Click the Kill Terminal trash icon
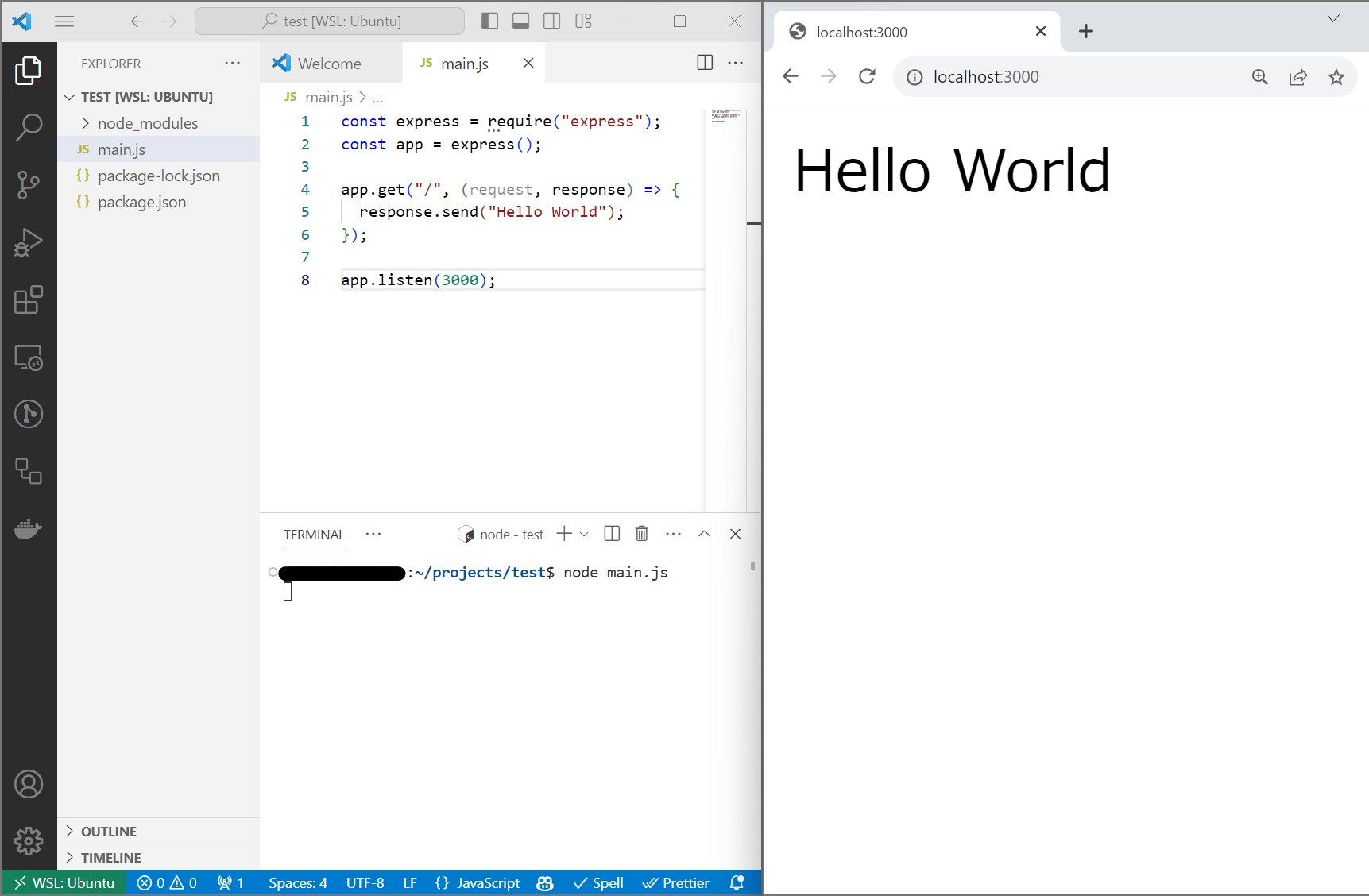Image resolution: width=1369 pixels, height=896 pixels. coord(642,534)
